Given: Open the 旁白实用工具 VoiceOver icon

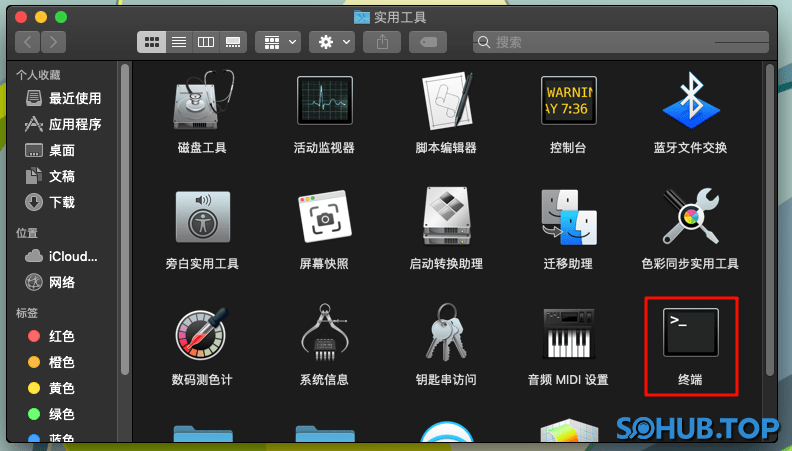Looking at the screenshot, I should pos(202,217).
